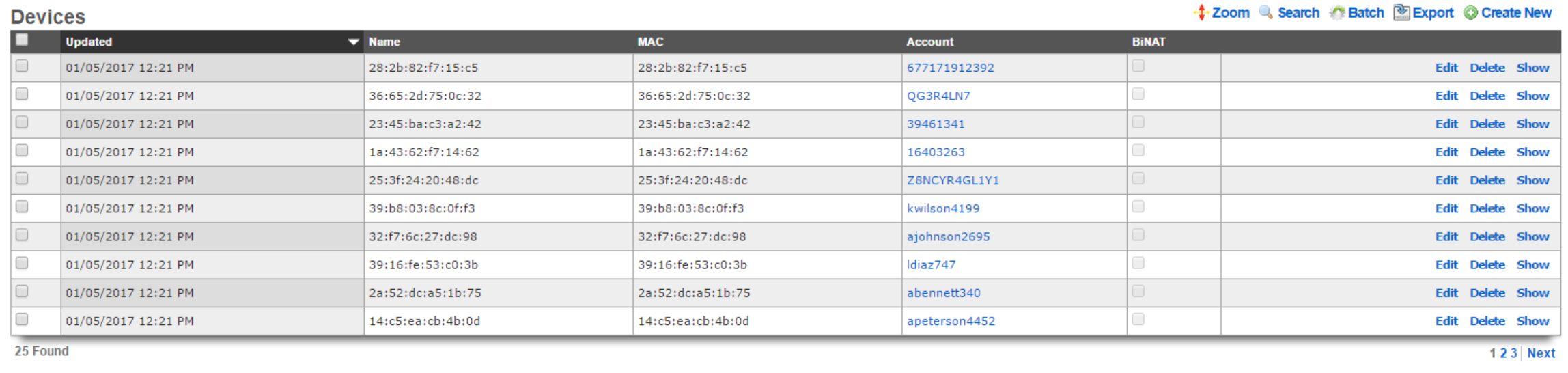This screenshot has height=373, width=1568.
Task: Click Next in the pagination
Action: (1541, 353)
